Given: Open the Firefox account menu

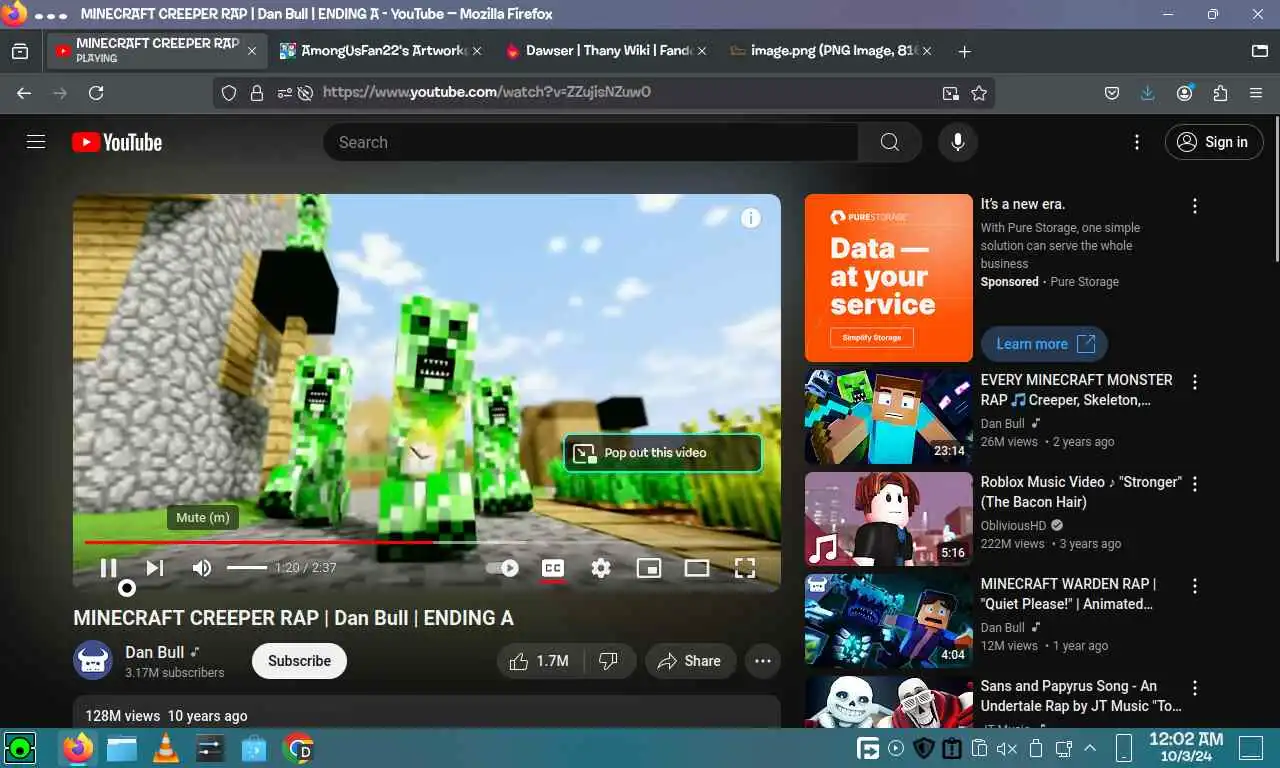Looking at the screenshot, I should click(1185, 93).
